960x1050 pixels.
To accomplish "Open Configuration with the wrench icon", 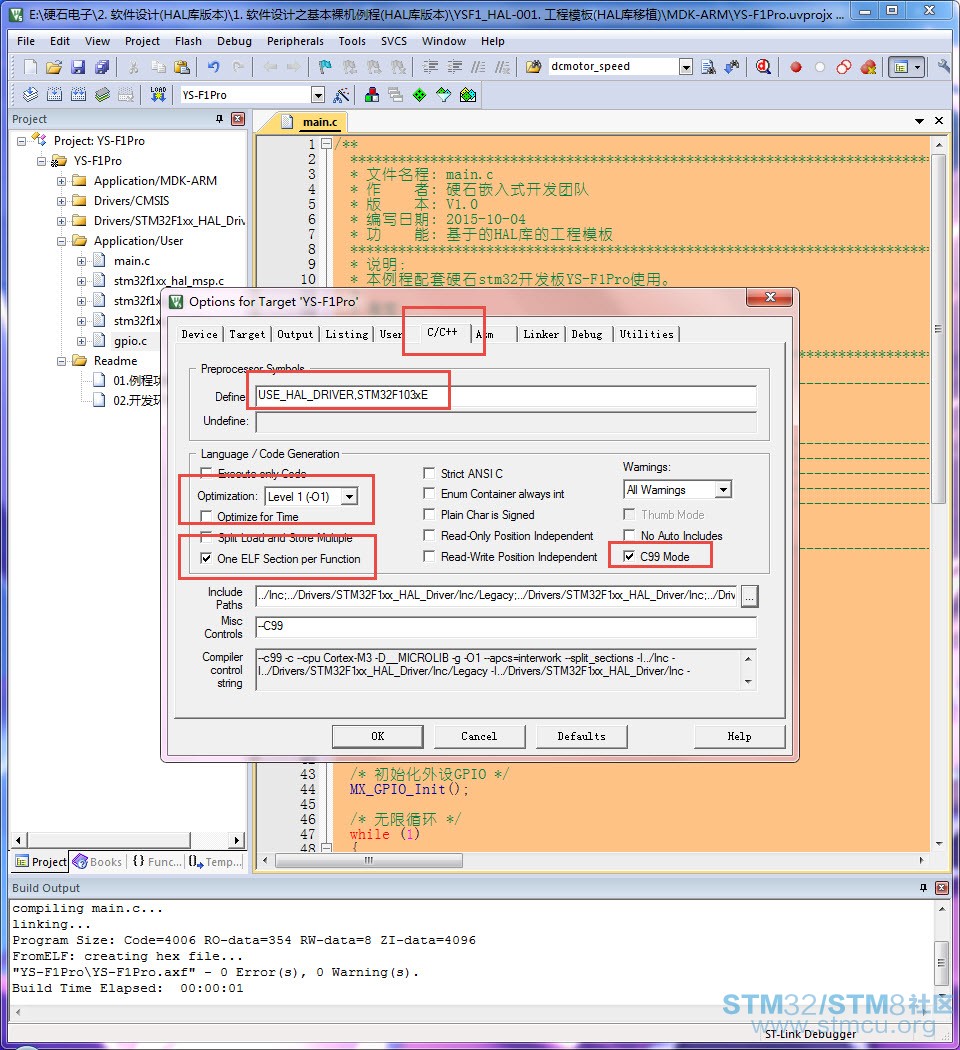I will point(943,67).
